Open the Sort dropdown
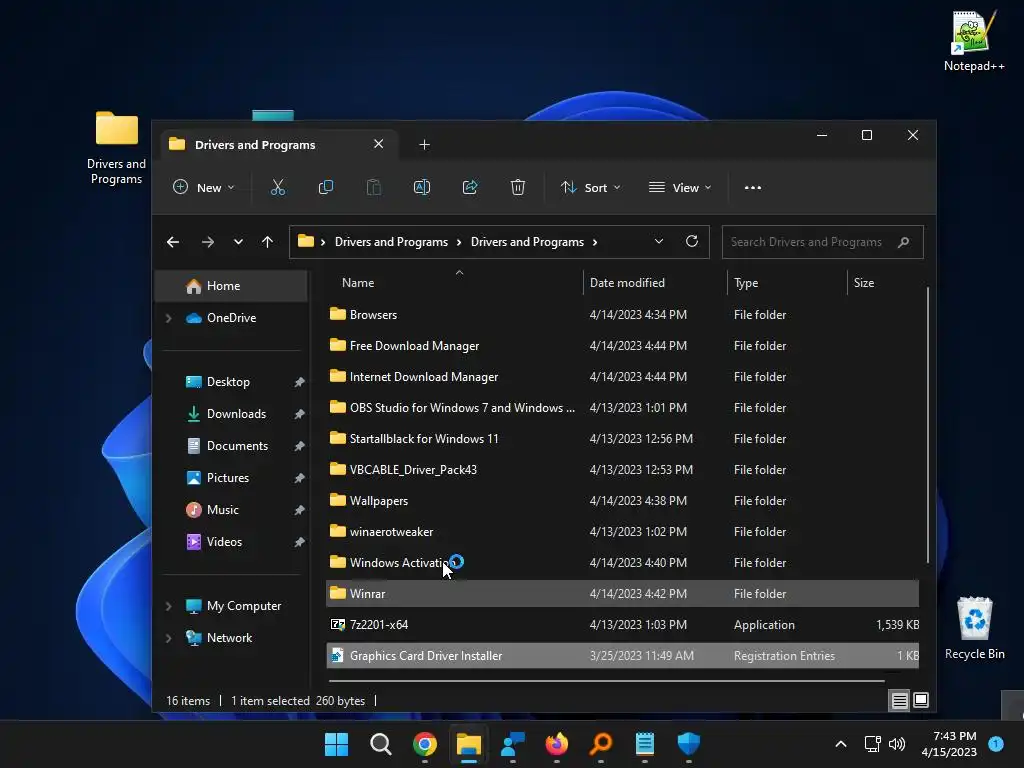The image size is (1024, 768). (590, 187)
